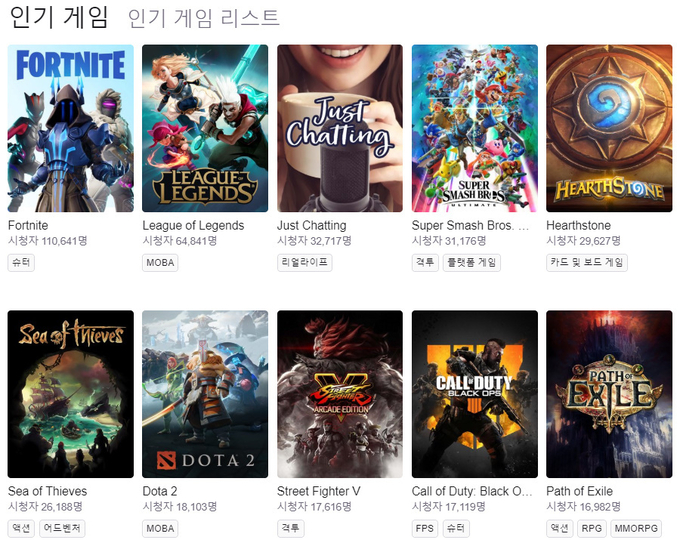Select the RPG tag under Path of Exile

point(592,529)
